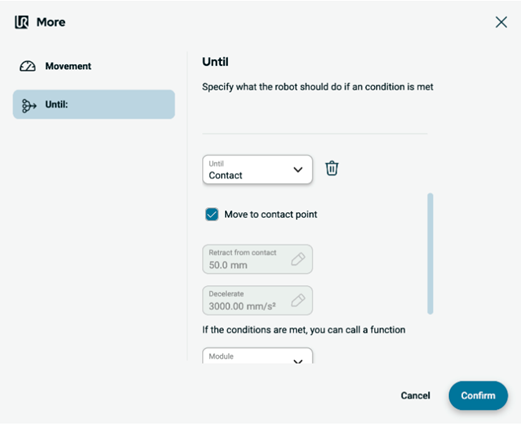Click the Retract from contact 50.0 mm field
This screenshot has width=521, height=425.
257,259
